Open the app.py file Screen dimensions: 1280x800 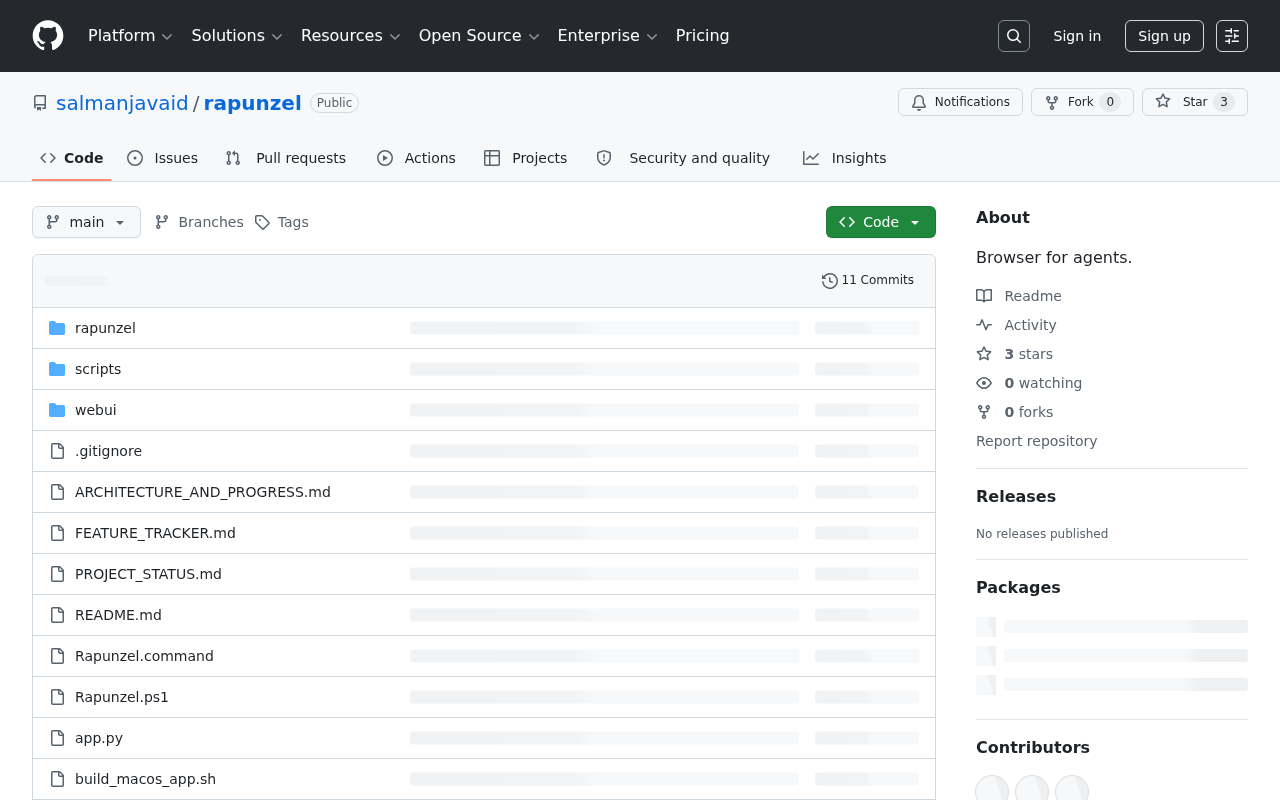tap(99, 738)
